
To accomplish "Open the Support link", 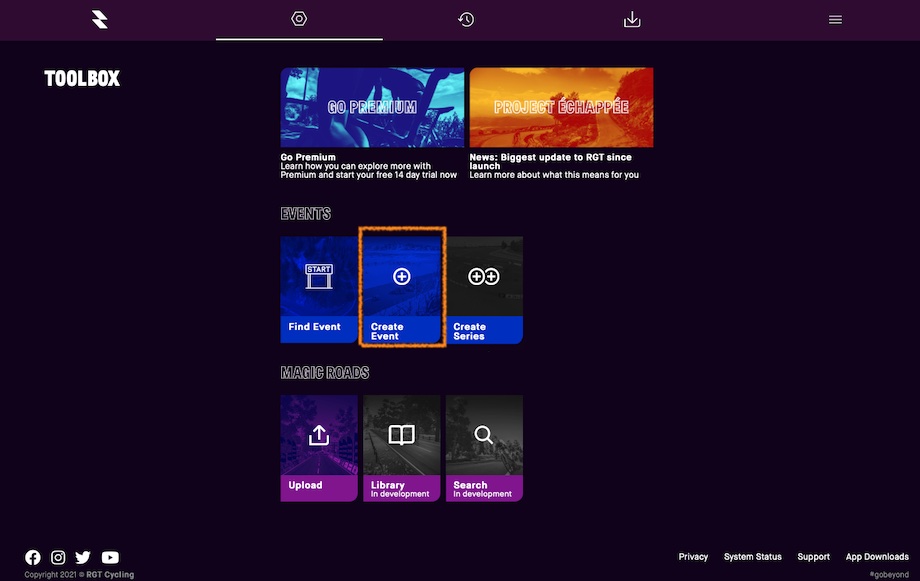I will point(814,557).
